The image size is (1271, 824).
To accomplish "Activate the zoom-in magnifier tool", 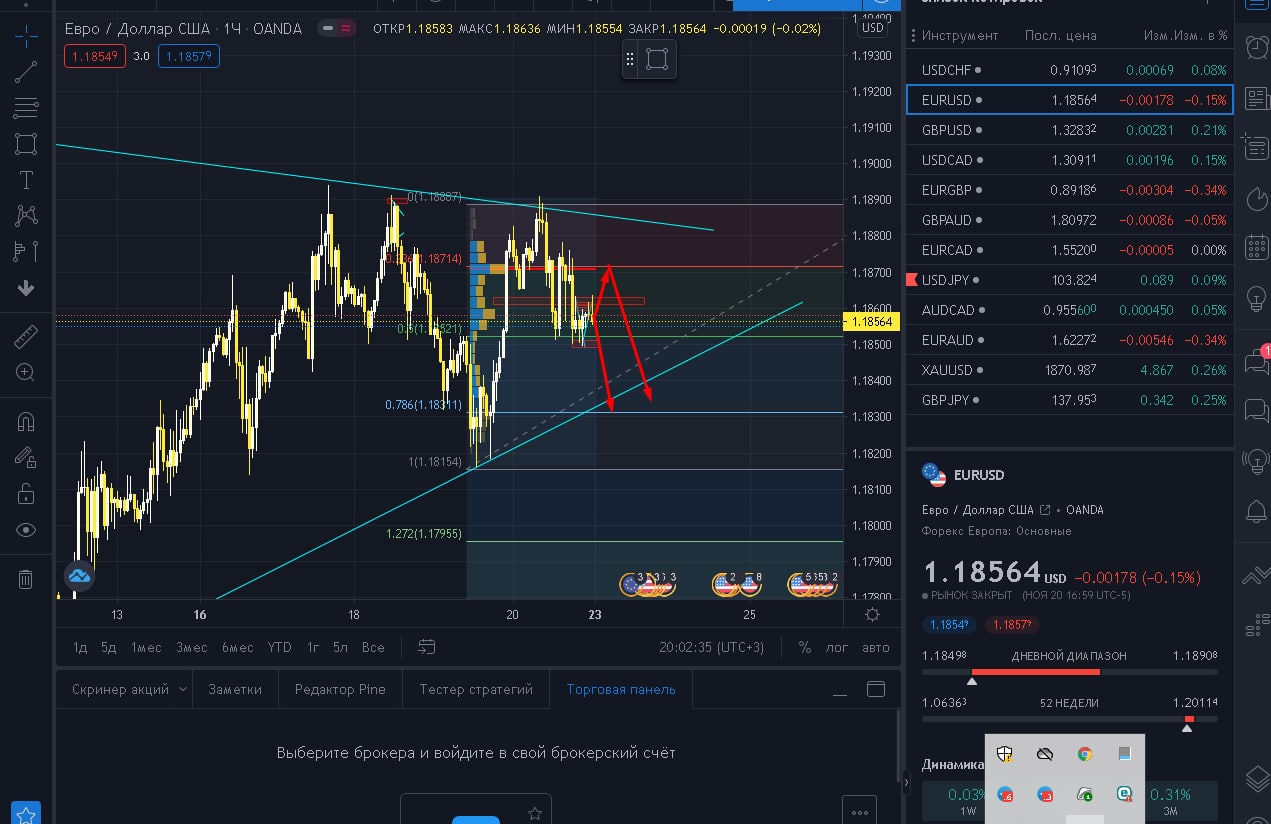I will (x=26, y=373).
